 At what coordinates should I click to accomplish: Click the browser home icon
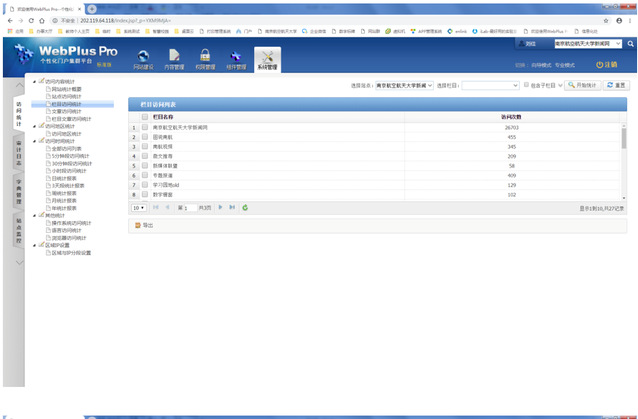[42, 20]
